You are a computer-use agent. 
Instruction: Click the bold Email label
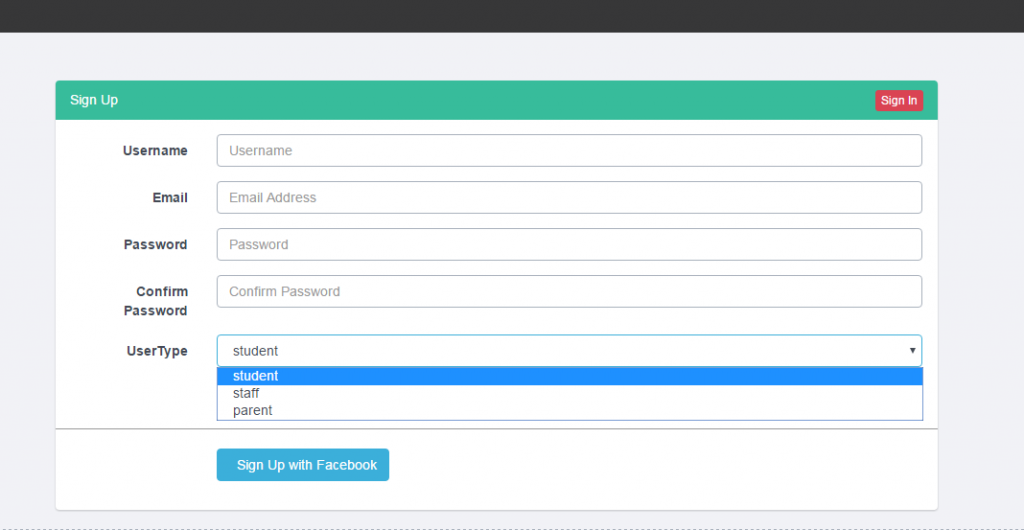170,198
